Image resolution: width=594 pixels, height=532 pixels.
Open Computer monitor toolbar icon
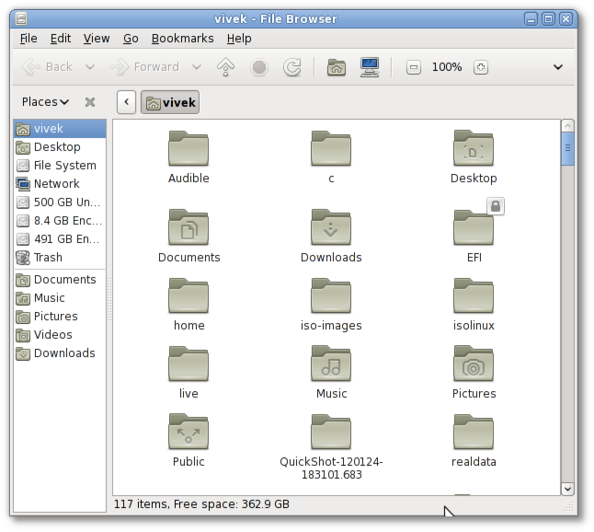370,67
